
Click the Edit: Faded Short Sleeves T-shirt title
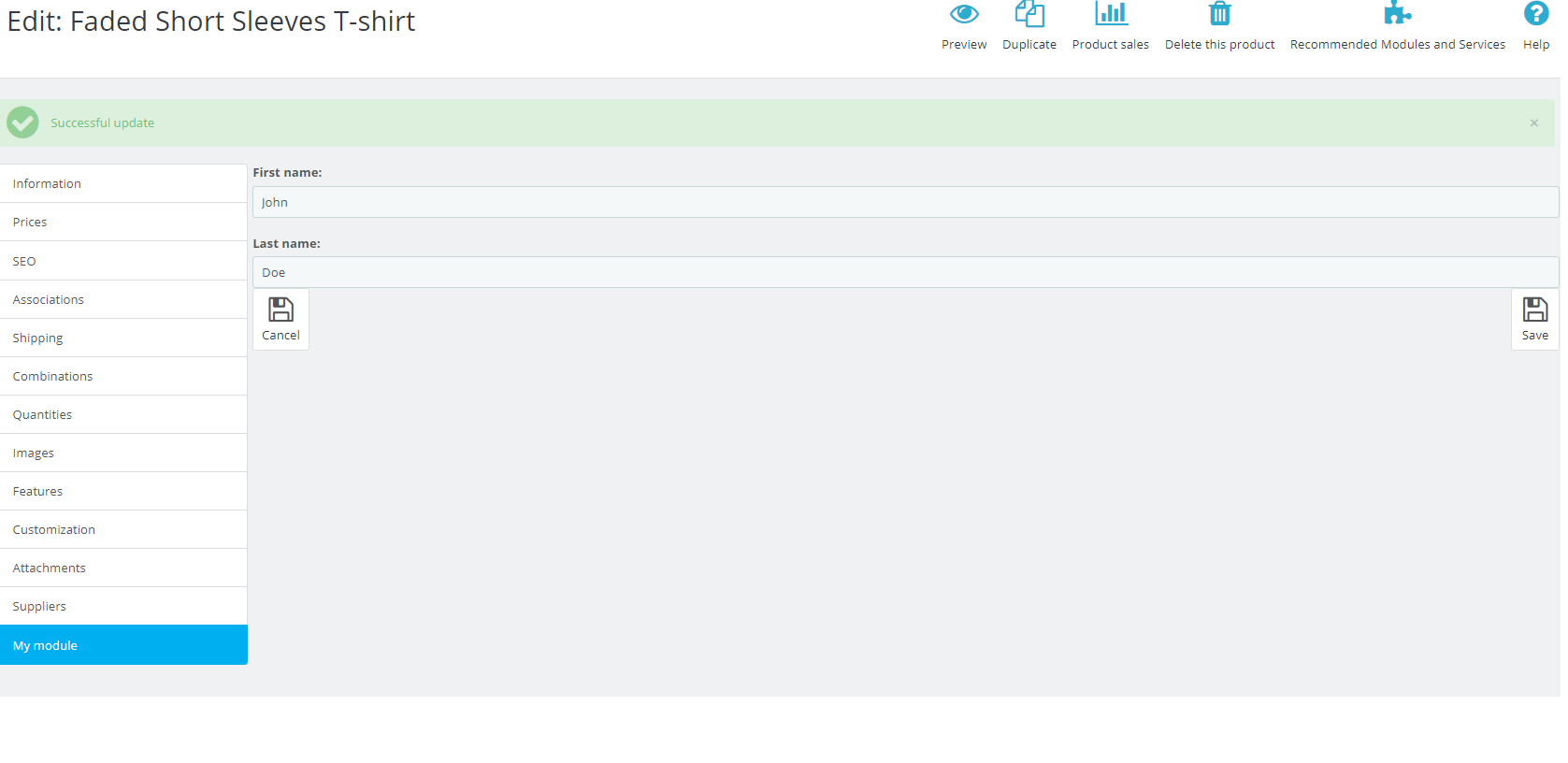(x=211, y=21)
